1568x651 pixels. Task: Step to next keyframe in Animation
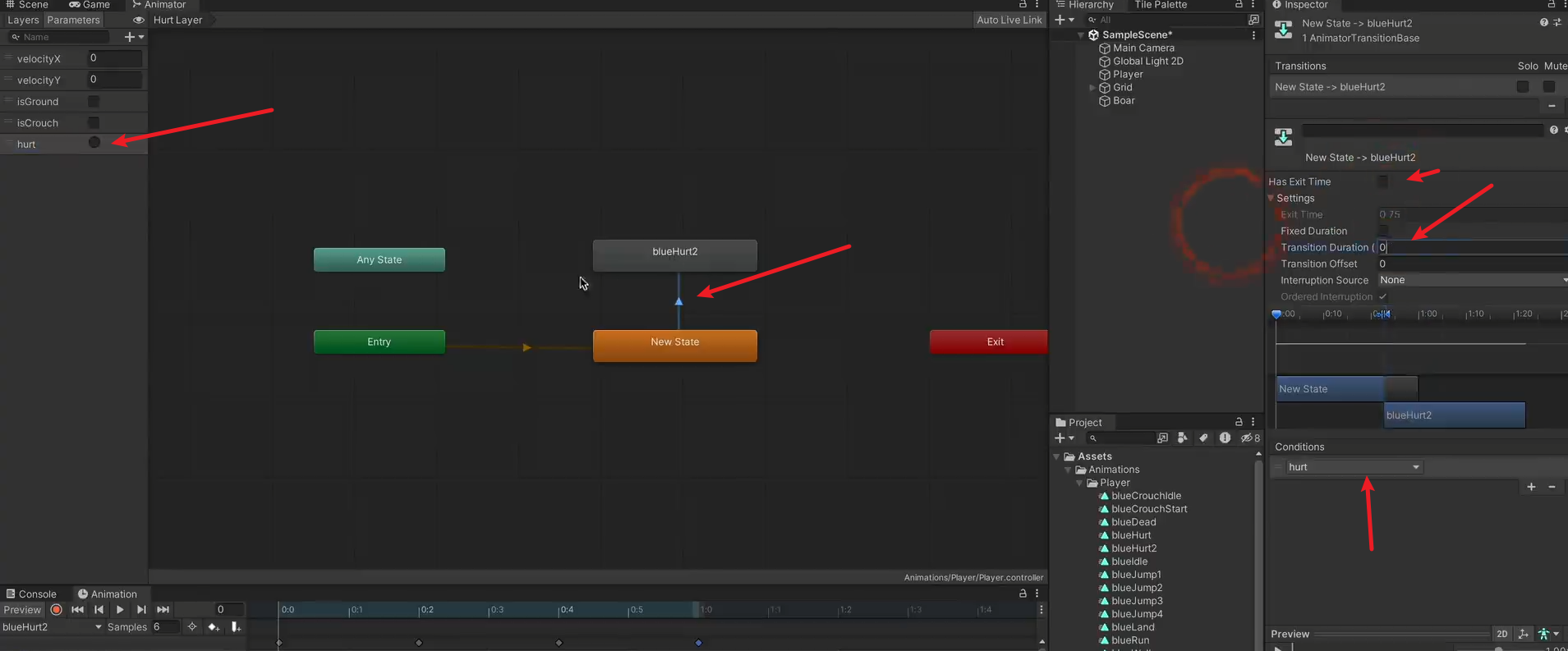[141, 610]
